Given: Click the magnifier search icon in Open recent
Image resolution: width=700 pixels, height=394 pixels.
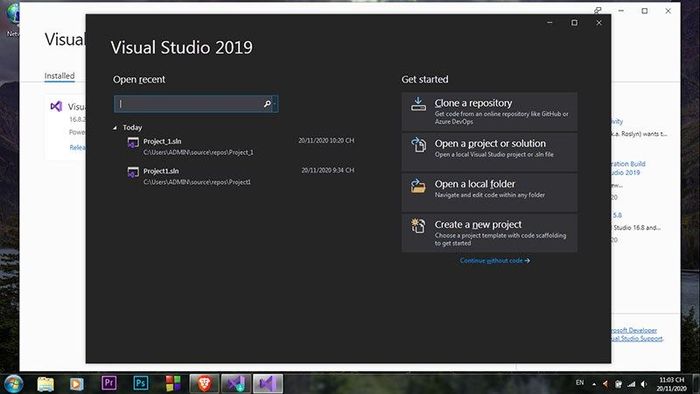Looking at the screenshot, I should (x=267, y=104).
